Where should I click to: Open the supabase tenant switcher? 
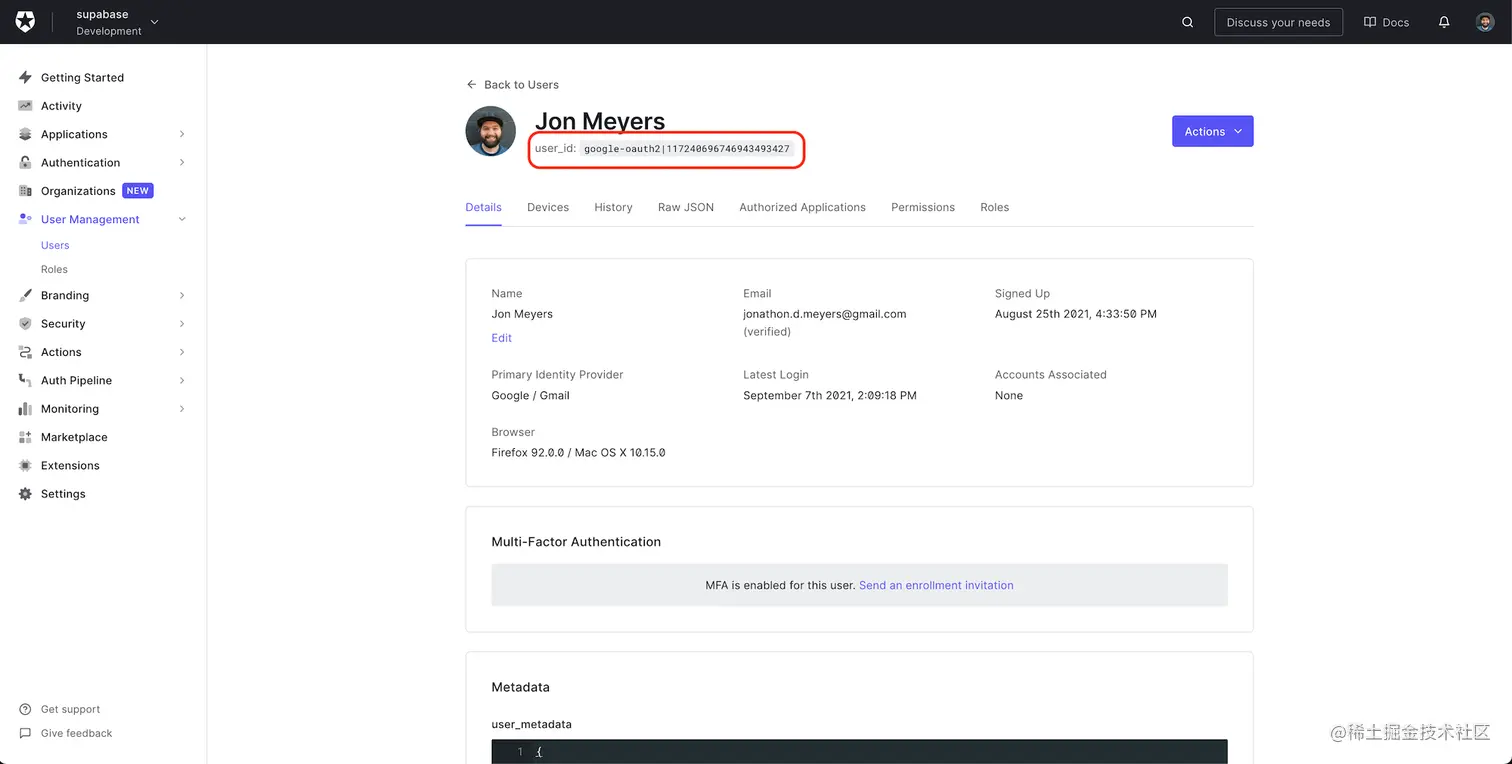pos(113,21)
